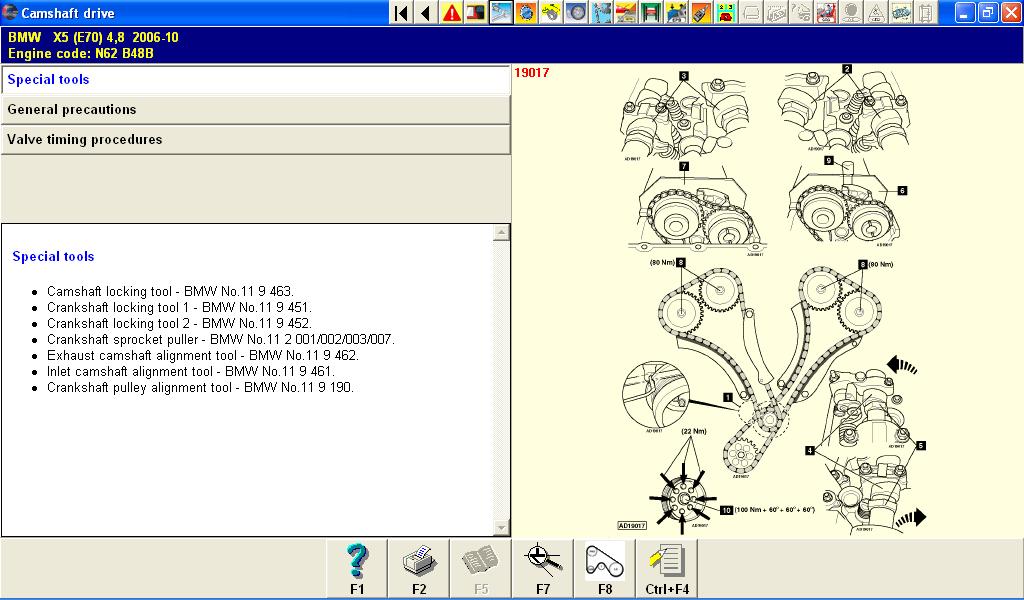Open the blue dotted-ring icon on orange
Viewport: 1024px width, 600px height.
526,12
